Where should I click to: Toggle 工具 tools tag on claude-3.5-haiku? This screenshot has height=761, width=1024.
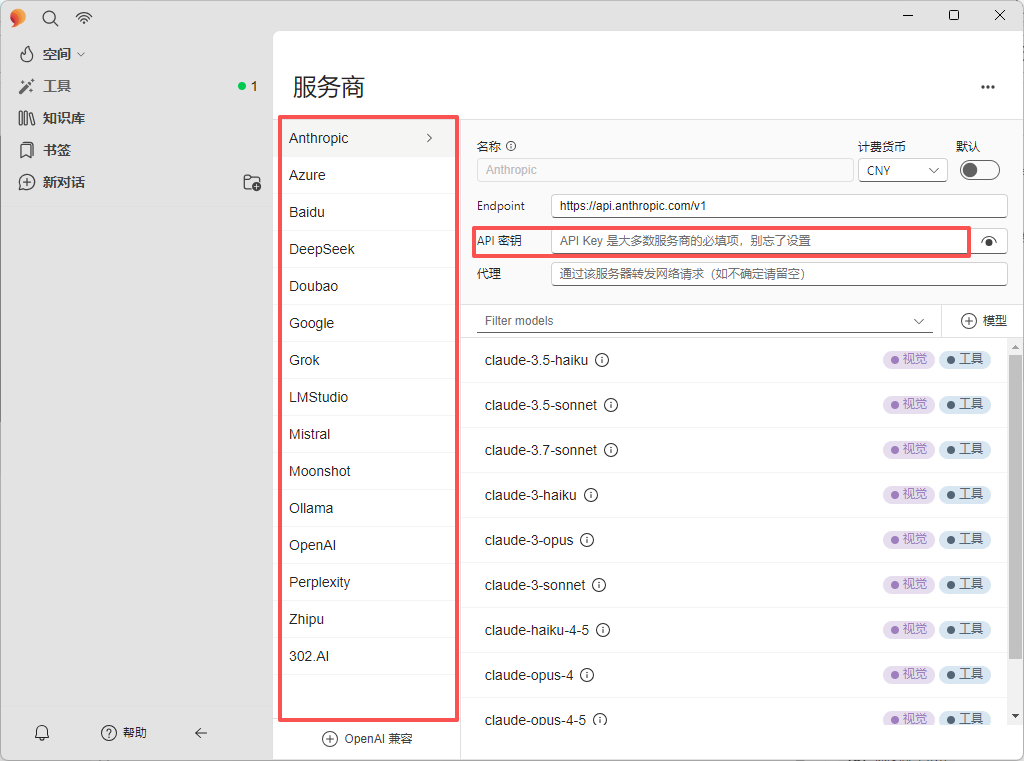[965, 359]
